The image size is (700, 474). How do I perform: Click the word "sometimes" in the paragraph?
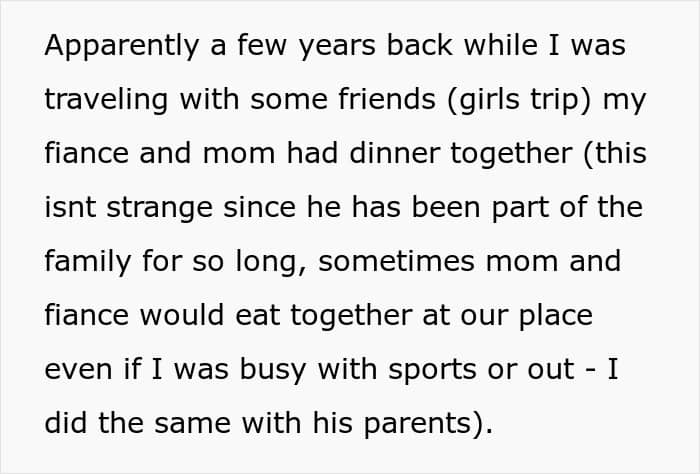pos(396,261)
